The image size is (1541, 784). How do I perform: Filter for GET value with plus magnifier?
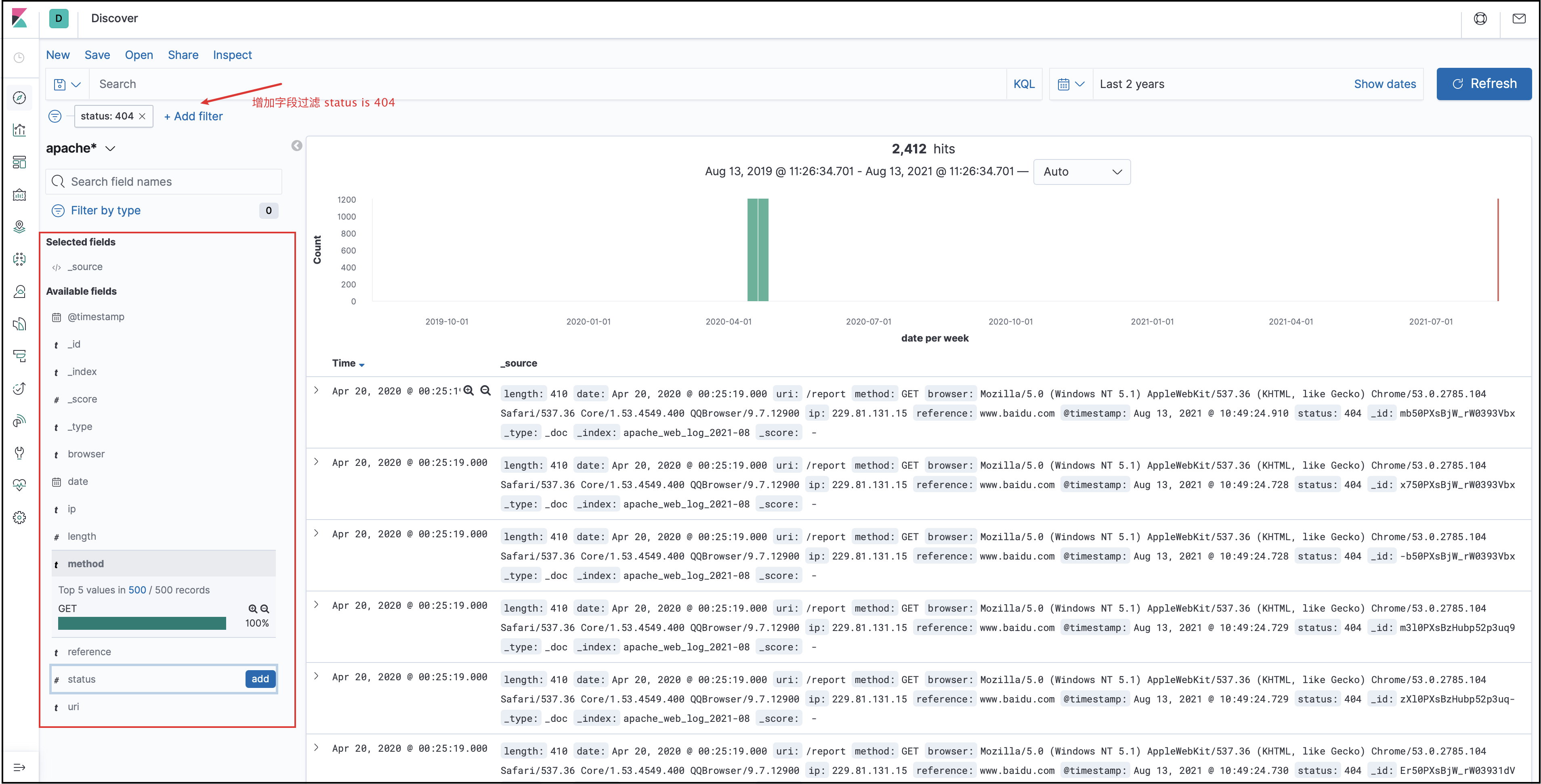click(x=252, y=609)
